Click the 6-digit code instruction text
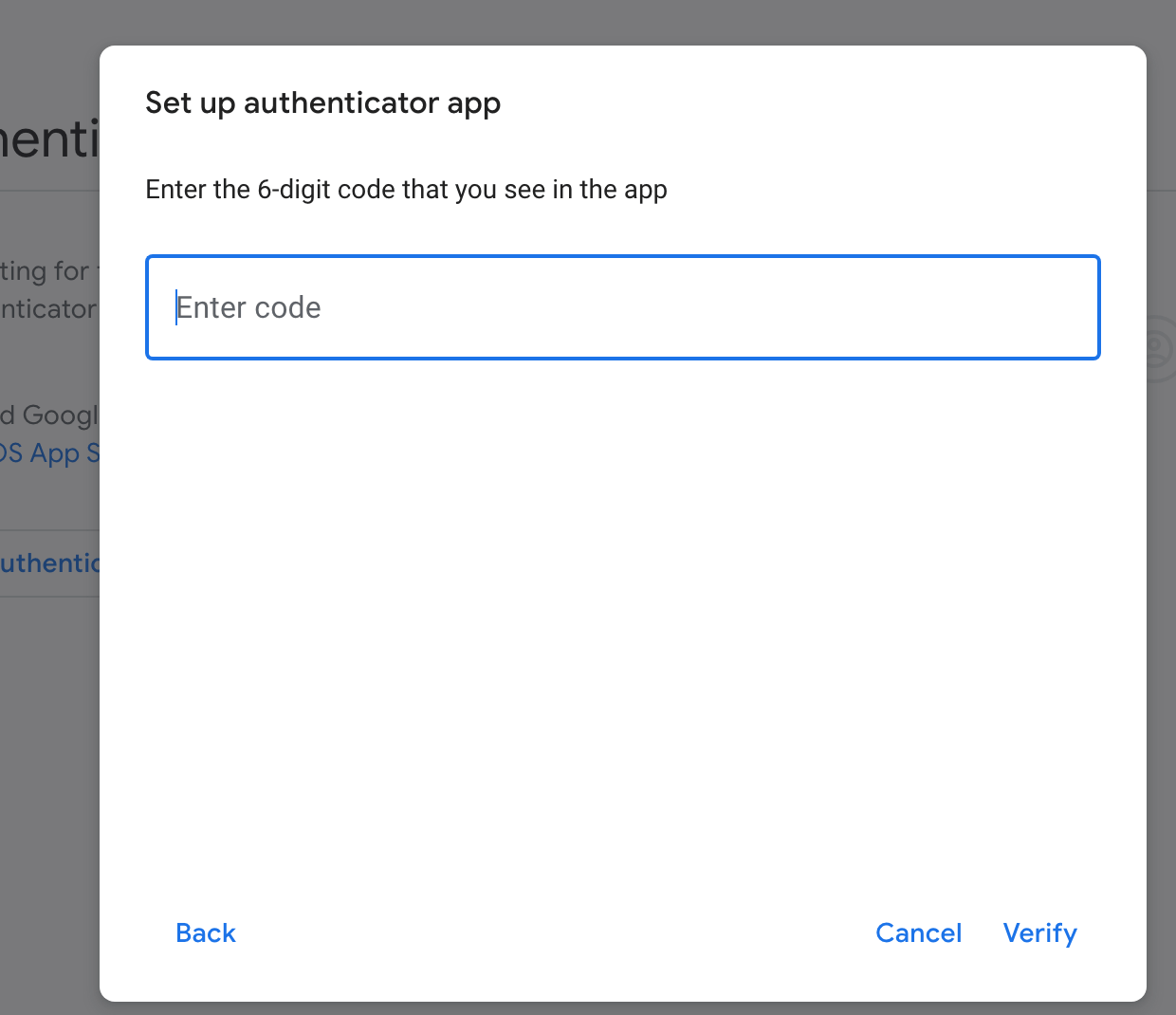1176x1015 pixels. [406, 189]
